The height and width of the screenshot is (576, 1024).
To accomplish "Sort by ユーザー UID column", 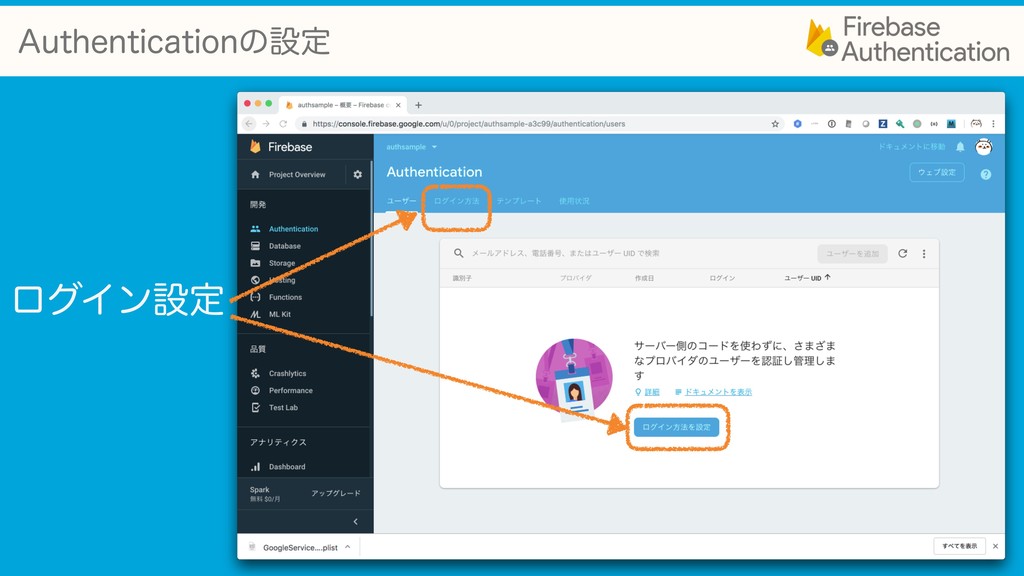I will point(807,278).
